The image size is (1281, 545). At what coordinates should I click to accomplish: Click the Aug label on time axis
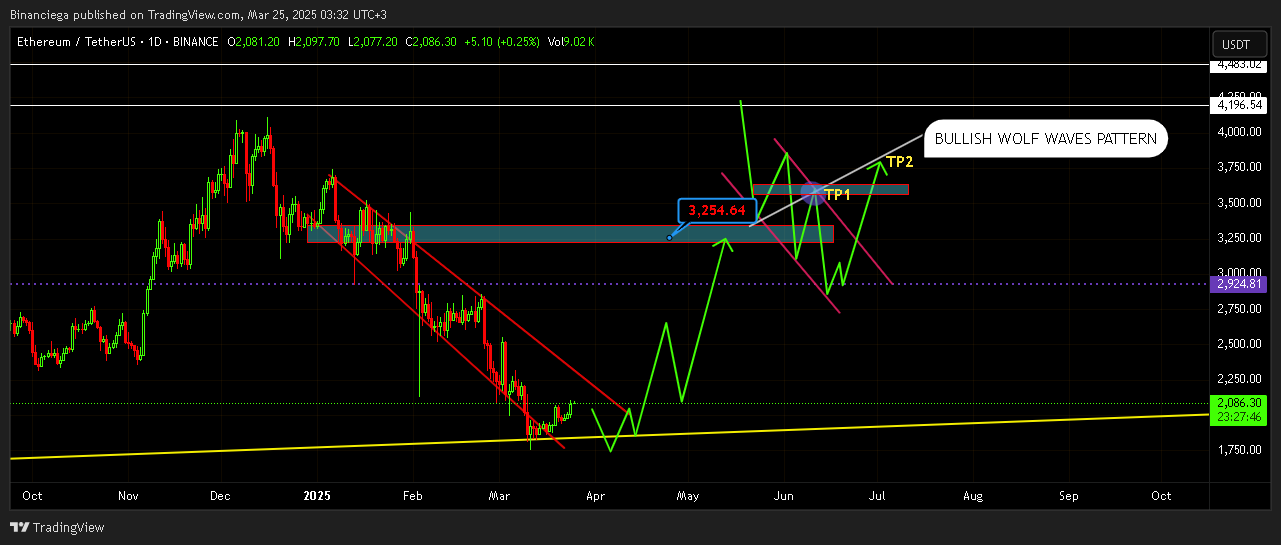pyautogui.click(x=973, y=495)
